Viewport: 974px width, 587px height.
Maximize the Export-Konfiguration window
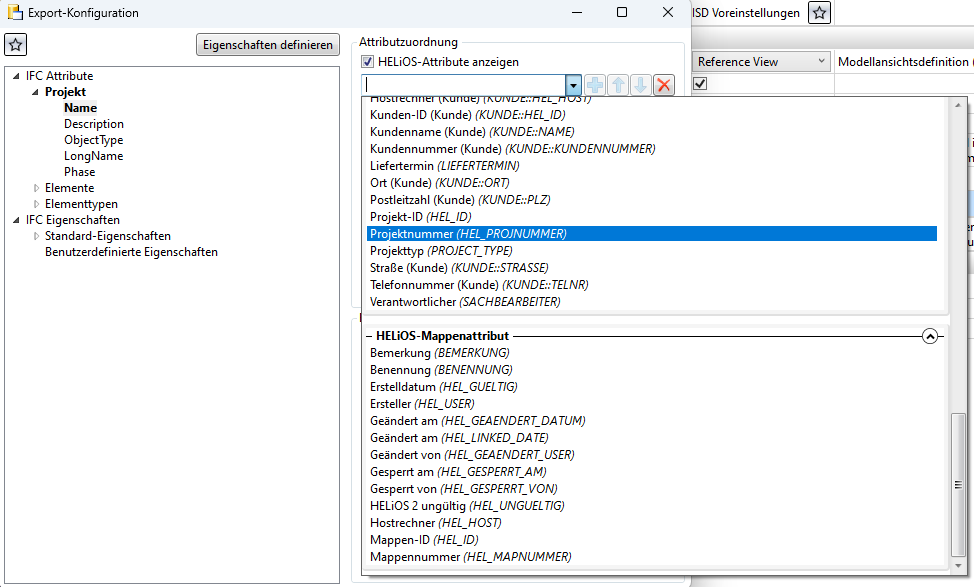(622, 13)
